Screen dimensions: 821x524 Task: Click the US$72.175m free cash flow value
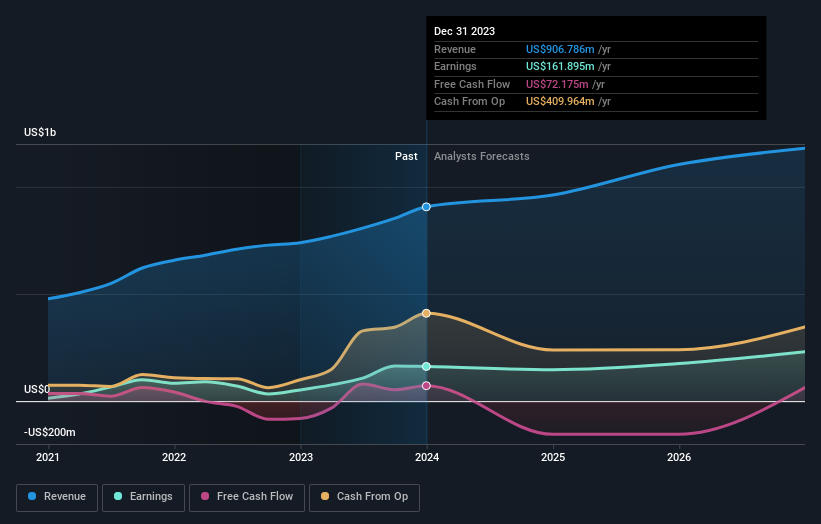557,84
